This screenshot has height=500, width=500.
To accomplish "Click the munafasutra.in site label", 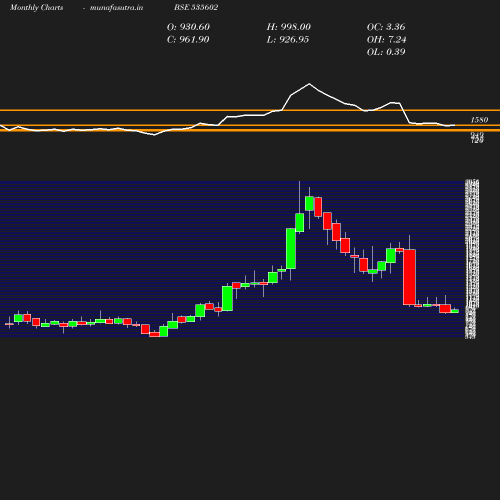I will (x=116, y=7).
